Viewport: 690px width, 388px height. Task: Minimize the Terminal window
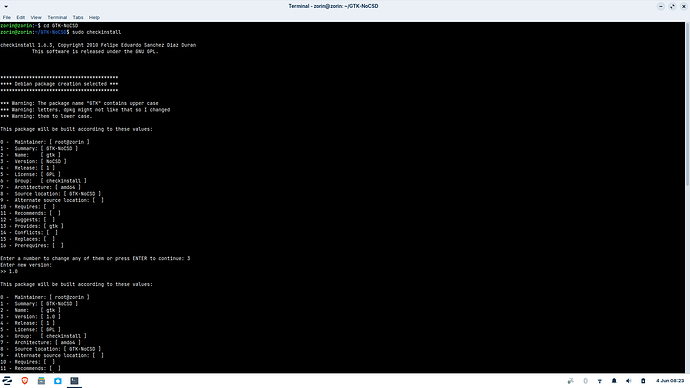[x=661, y=6]
